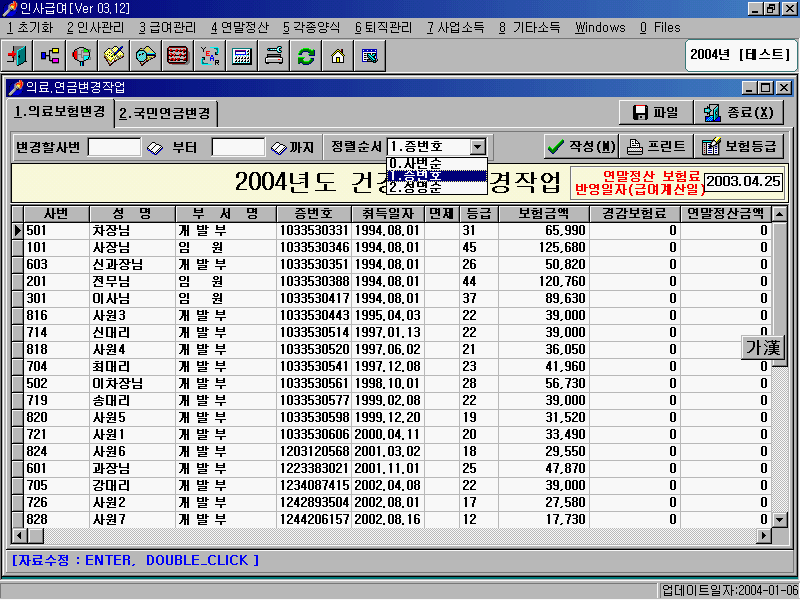Screen dimensions: 800x600
Task: Click the exit door icon on the toolbar
Action: pos(17,57)
